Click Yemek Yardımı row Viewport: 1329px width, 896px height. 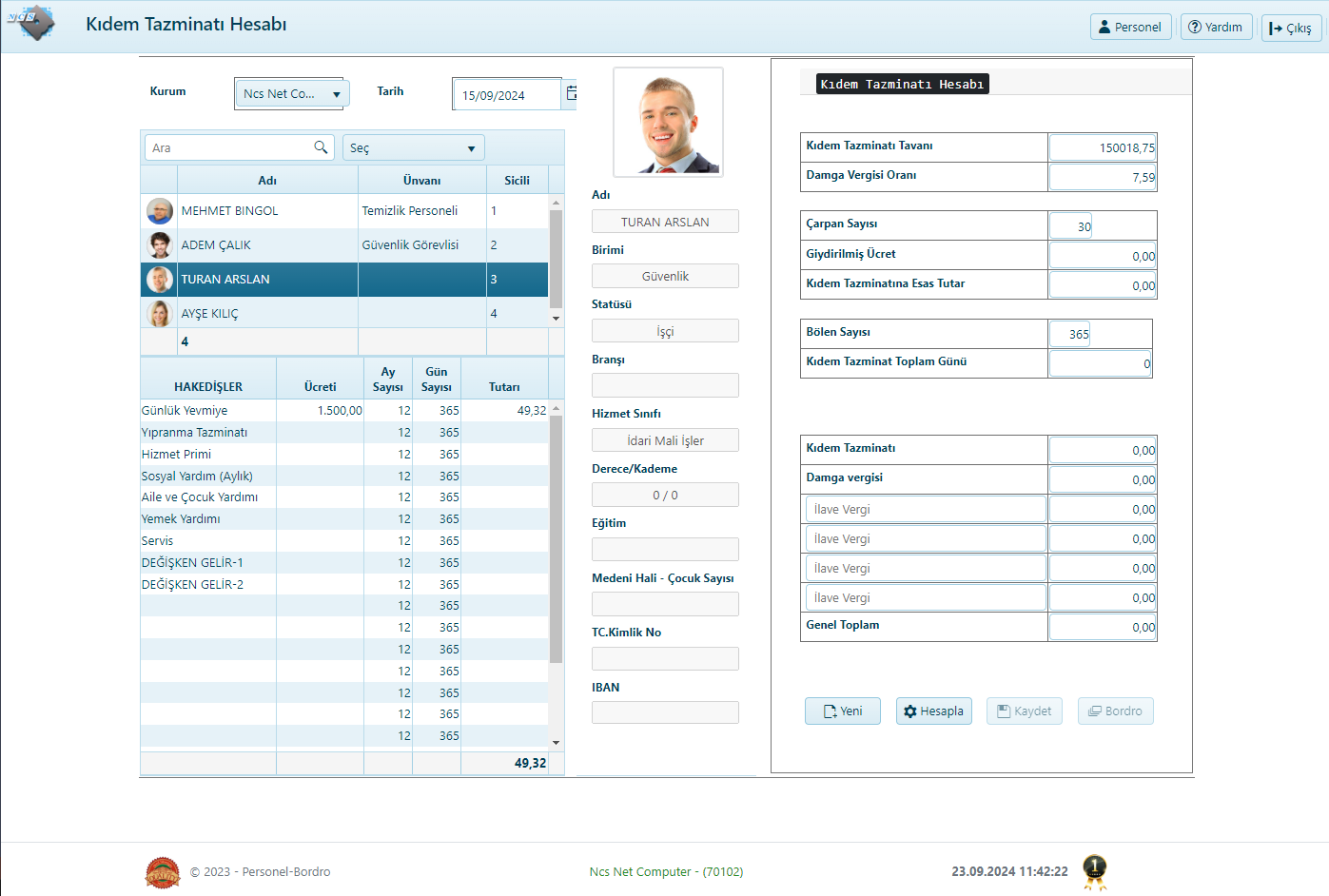coord(344,519)
